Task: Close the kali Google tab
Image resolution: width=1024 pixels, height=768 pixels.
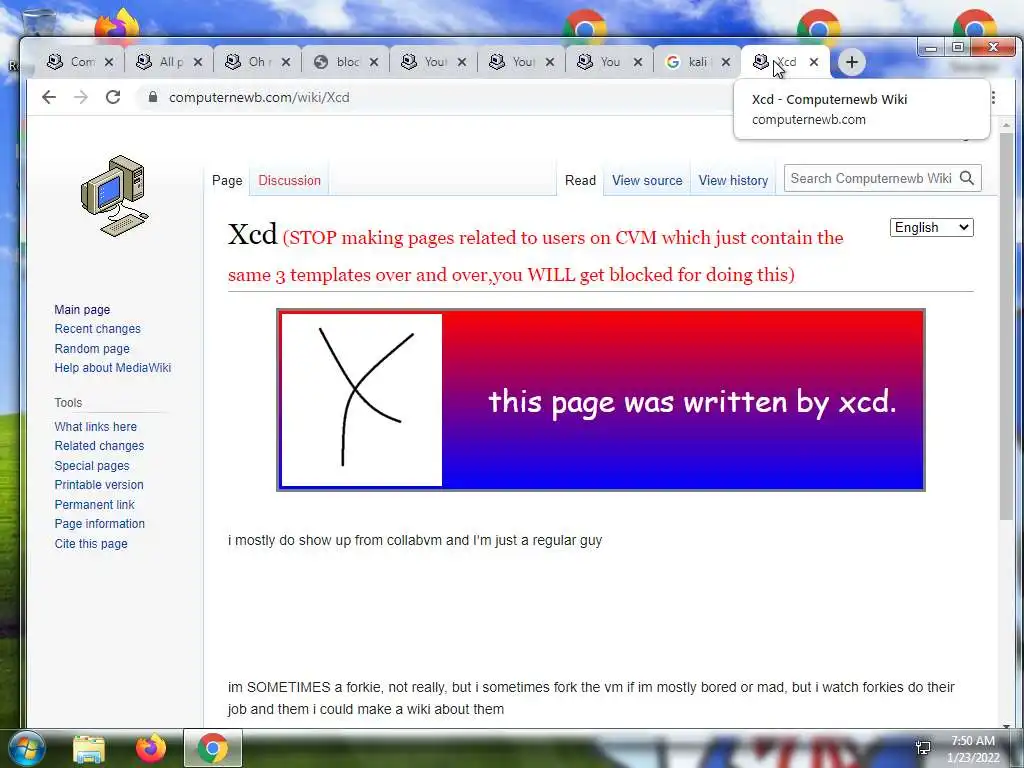Action: [x=726, y=62]
